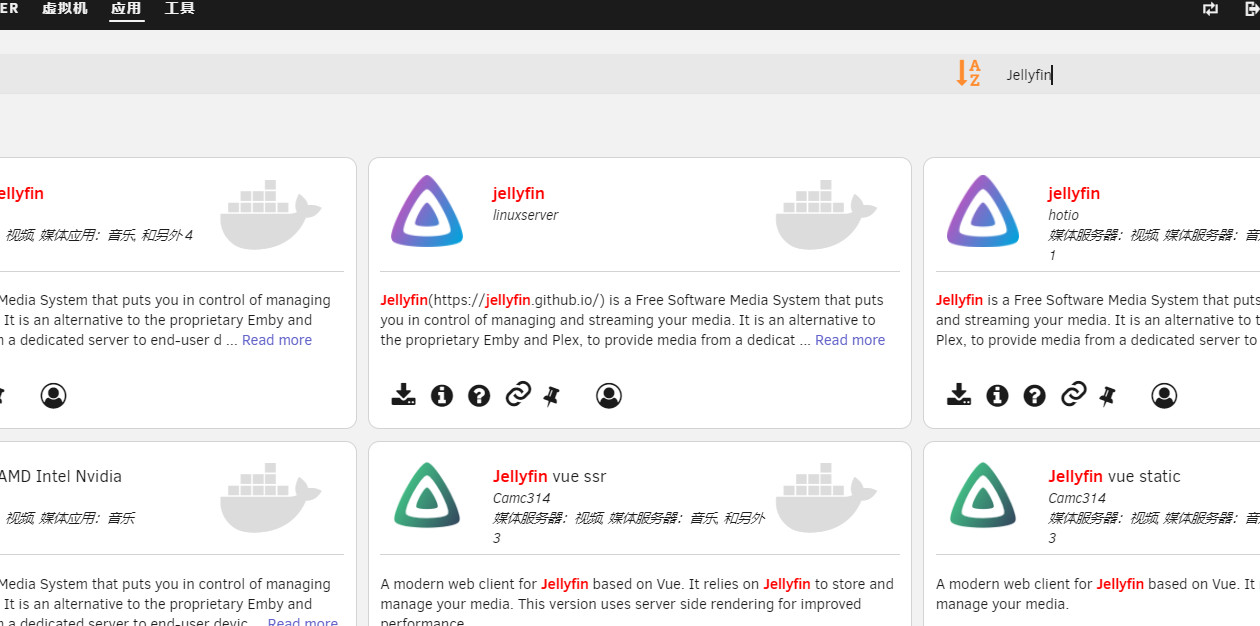Open the 虚拟机 menu tab
The width and height of the screenshot is (1260, 626).
65,9
